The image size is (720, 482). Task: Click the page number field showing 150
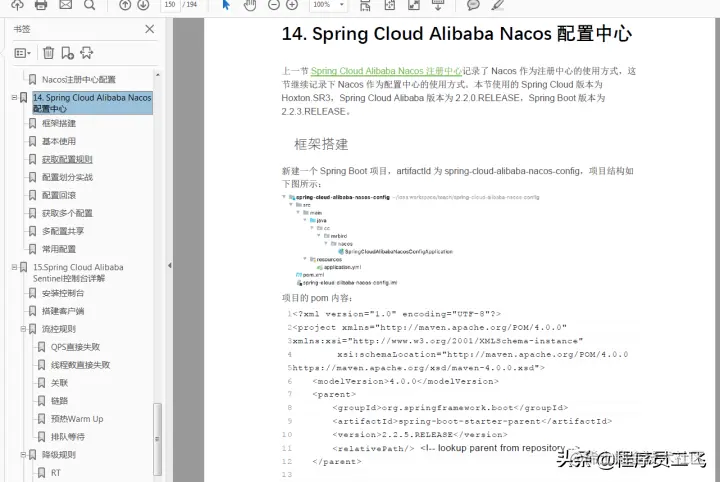[170, 5]
